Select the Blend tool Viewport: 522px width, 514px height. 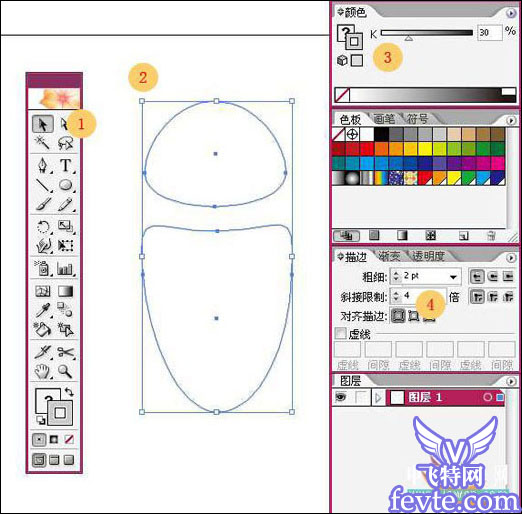(65, 310)
